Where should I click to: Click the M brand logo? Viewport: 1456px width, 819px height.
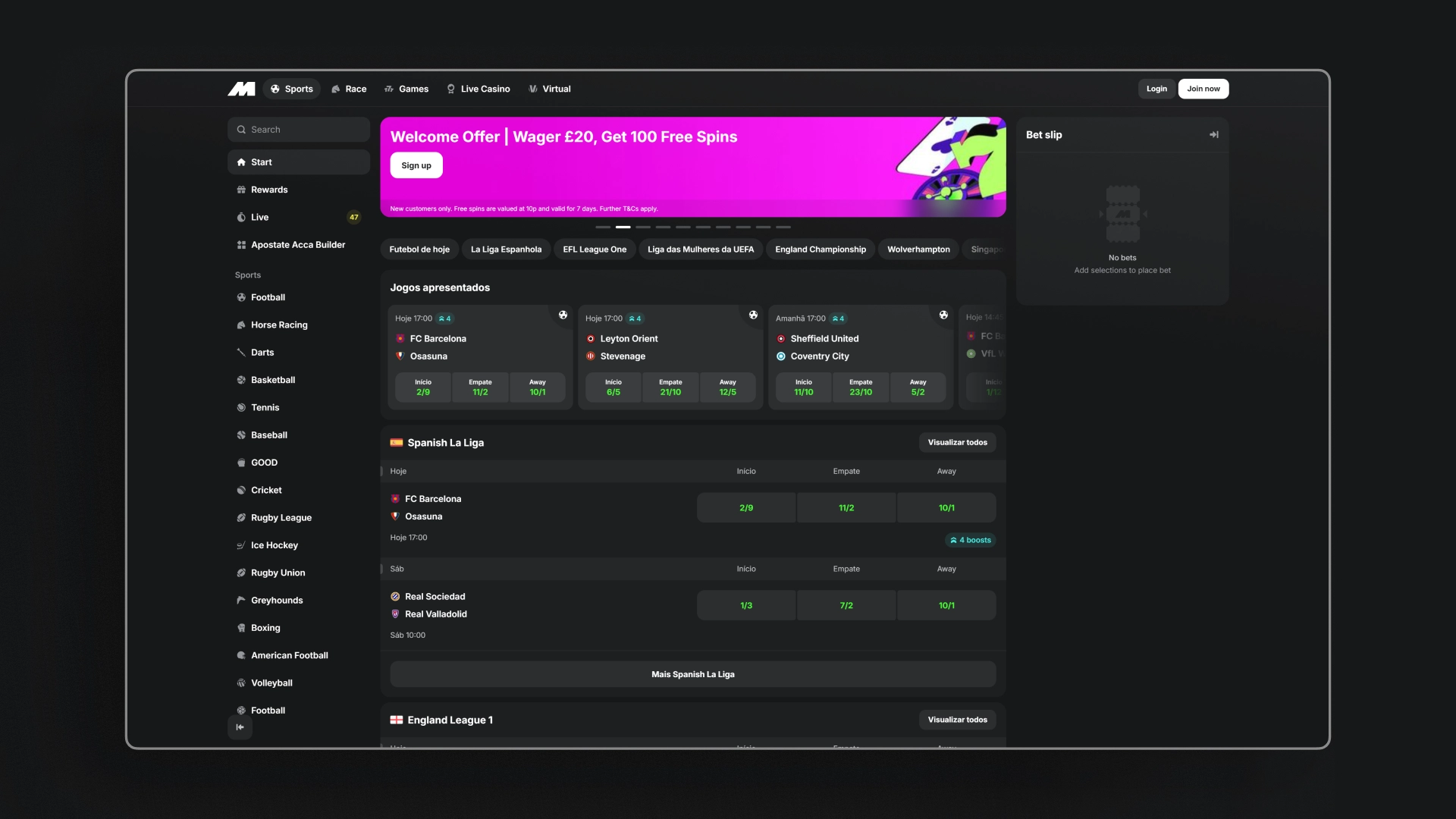241,89
